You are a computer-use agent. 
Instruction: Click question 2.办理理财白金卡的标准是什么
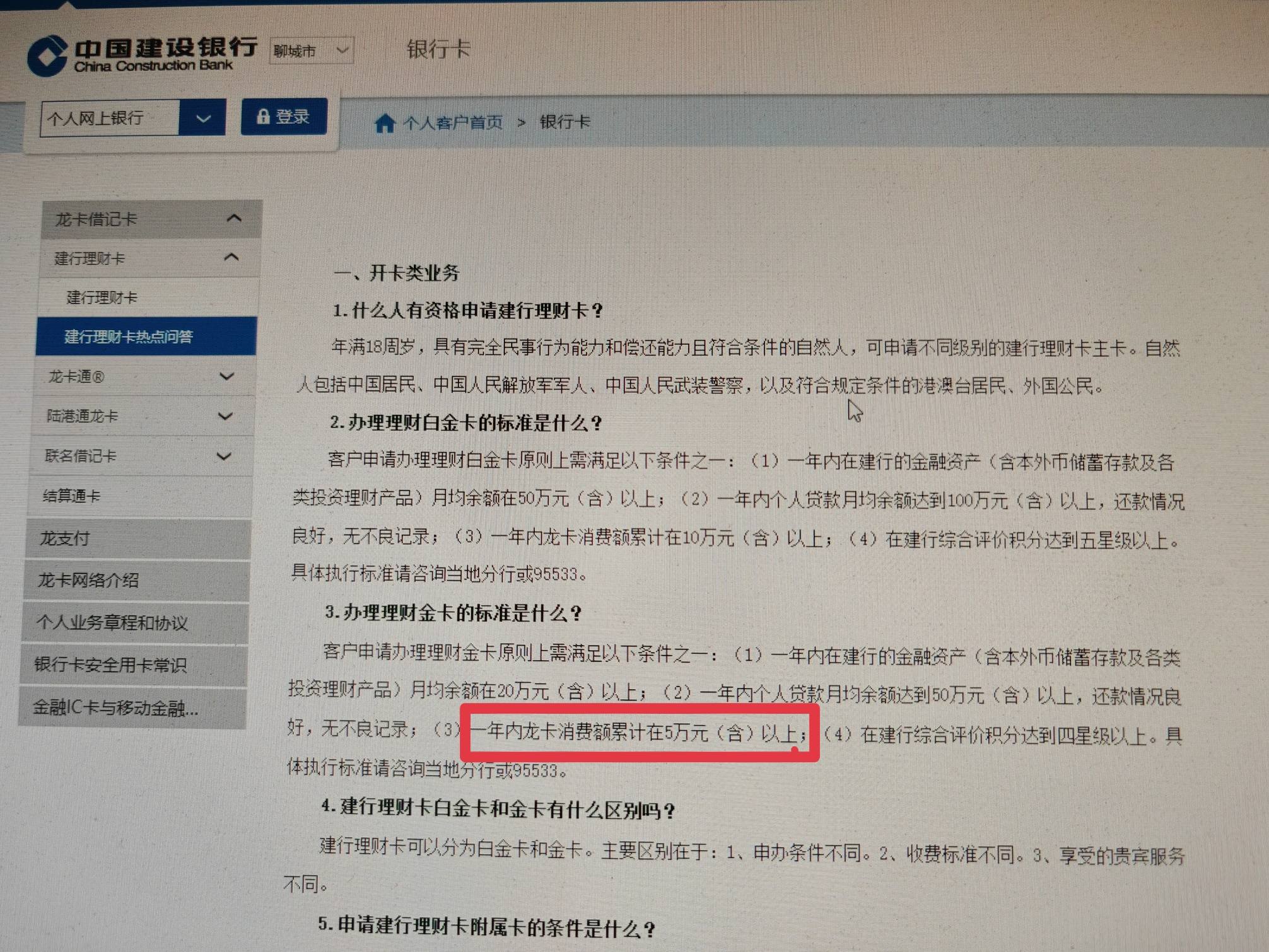466,422
